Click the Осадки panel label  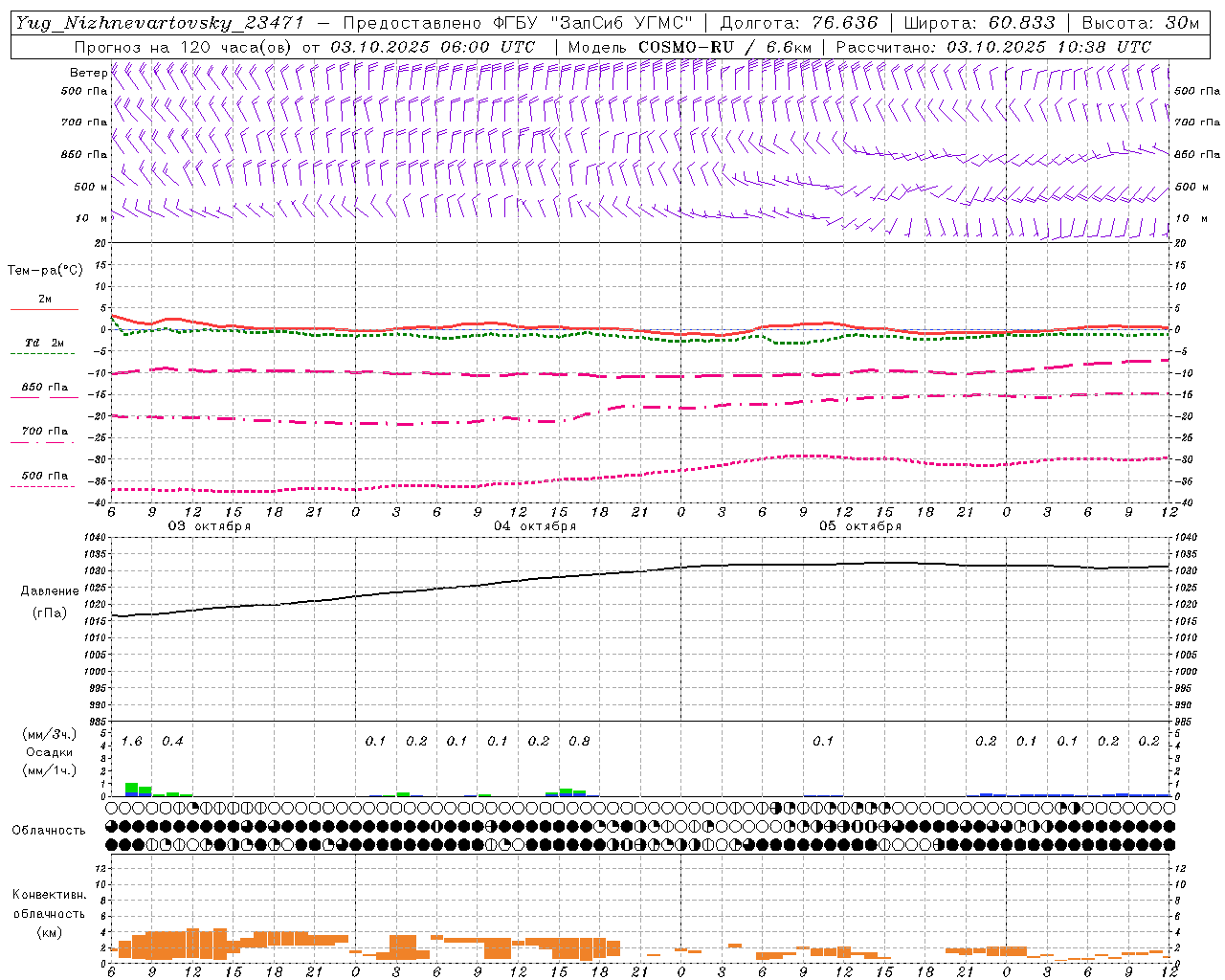click(50, 752)
